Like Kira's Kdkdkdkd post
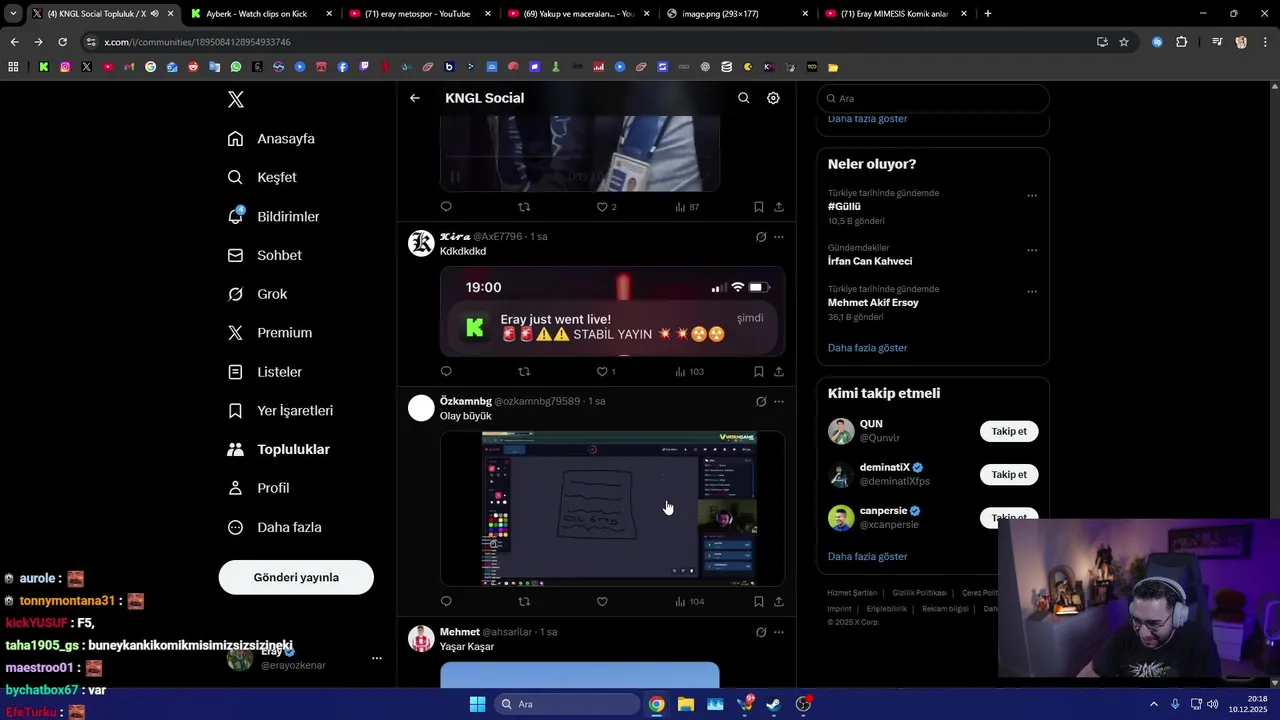The image size is (1280, 720). (602, 371)
